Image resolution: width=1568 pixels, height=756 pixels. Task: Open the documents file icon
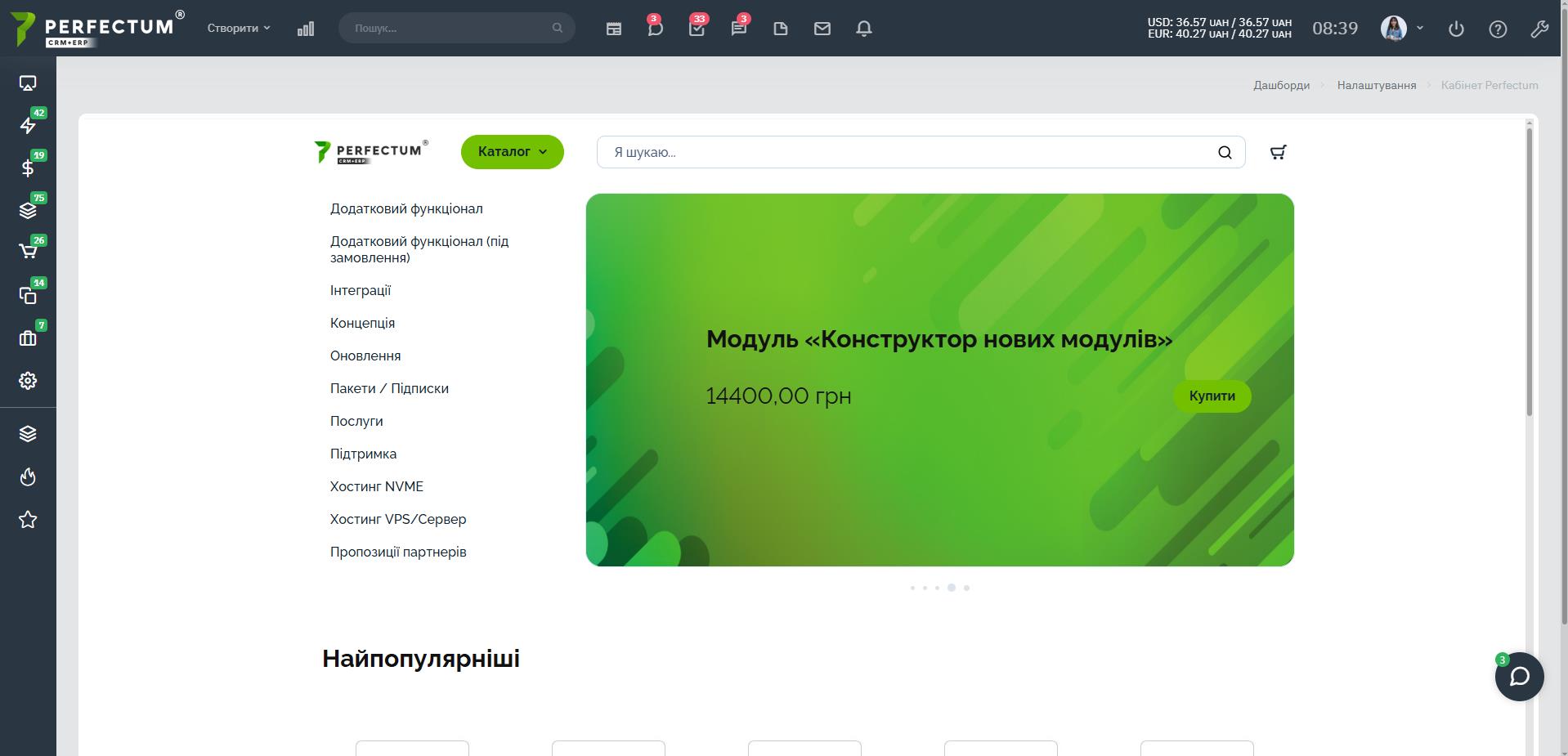(x=781, y=29)
